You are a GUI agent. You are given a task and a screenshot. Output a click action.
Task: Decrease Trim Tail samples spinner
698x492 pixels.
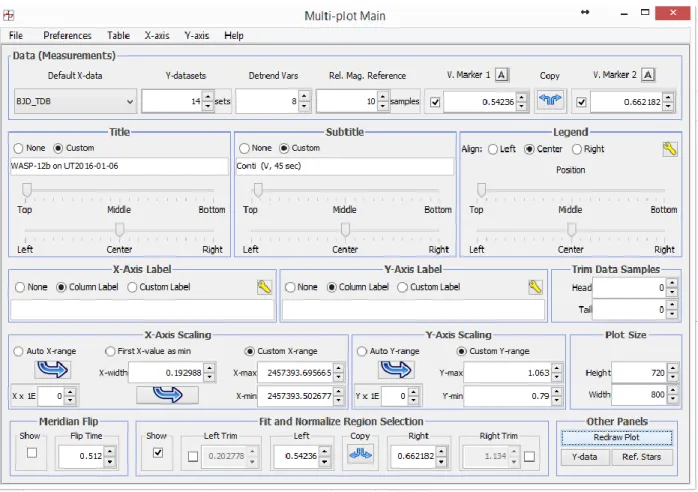point(672,314)
